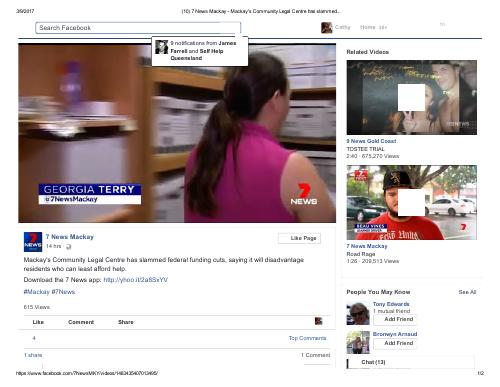Open the 4 reactions count
Screen dimensions: 500x387
34,338
